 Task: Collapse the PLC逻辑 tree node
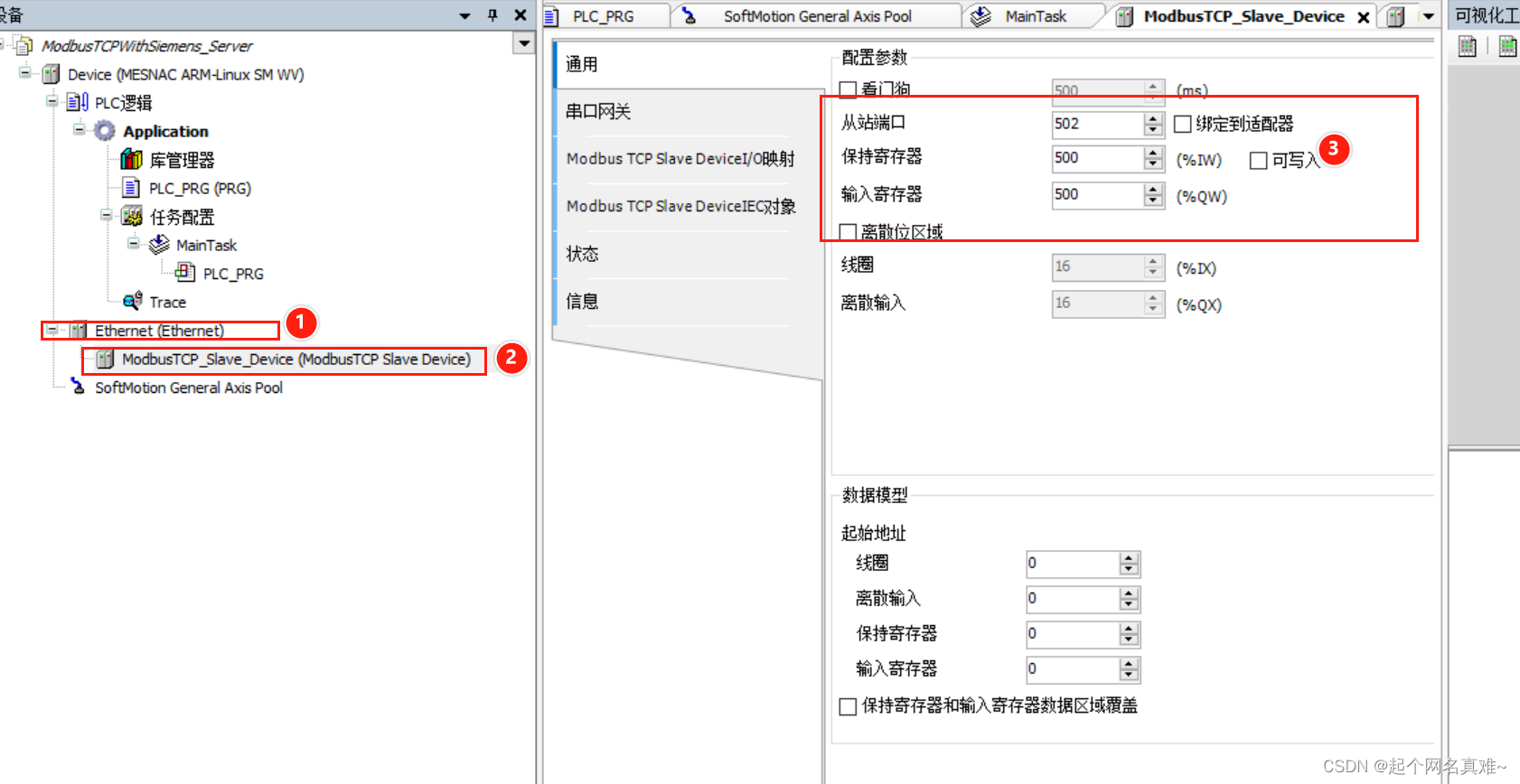point(52,101)
